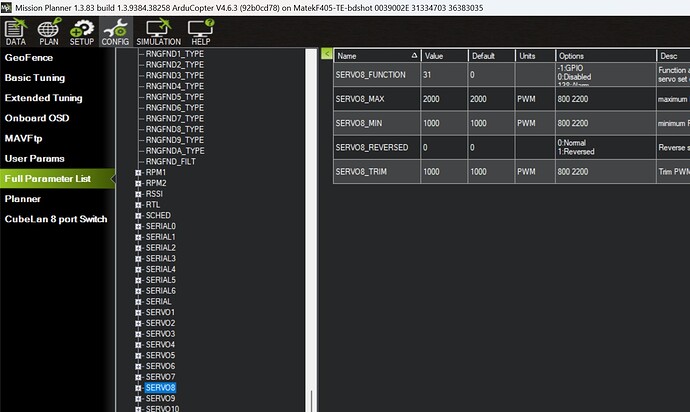
Task: Expand the SCHED parameter group
Action: 139,215
